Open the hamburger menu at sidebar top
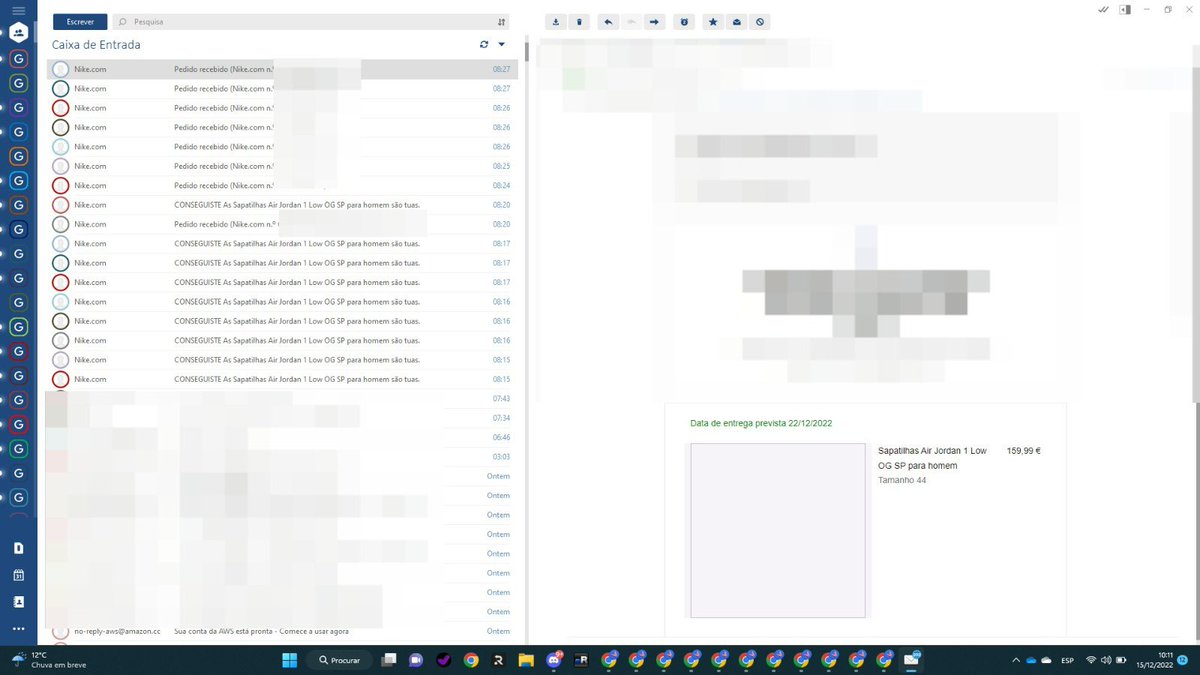 click(18, 10)
